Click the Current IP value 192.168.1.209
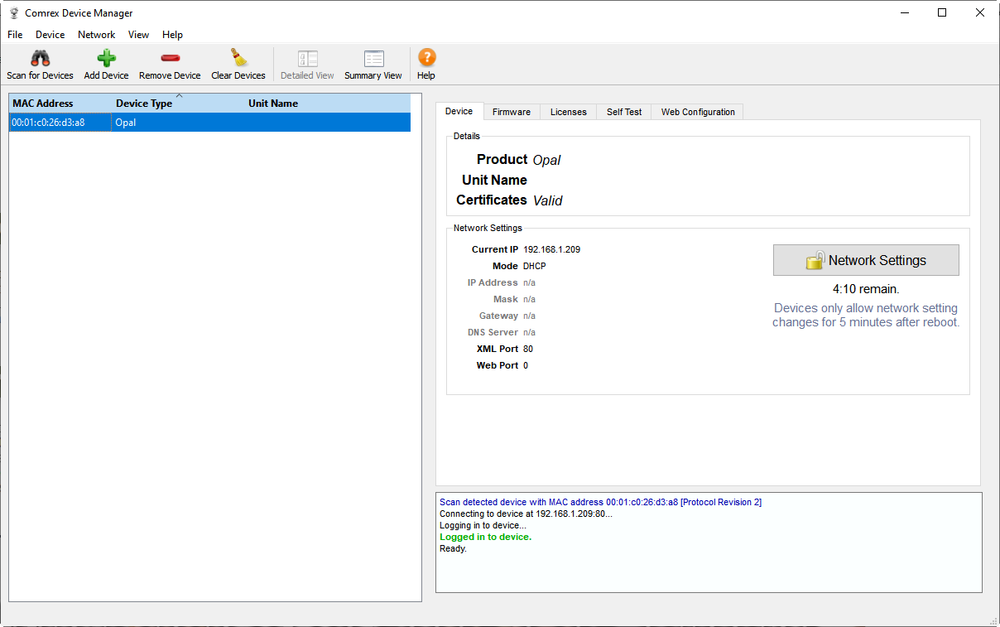 (552, 249)
